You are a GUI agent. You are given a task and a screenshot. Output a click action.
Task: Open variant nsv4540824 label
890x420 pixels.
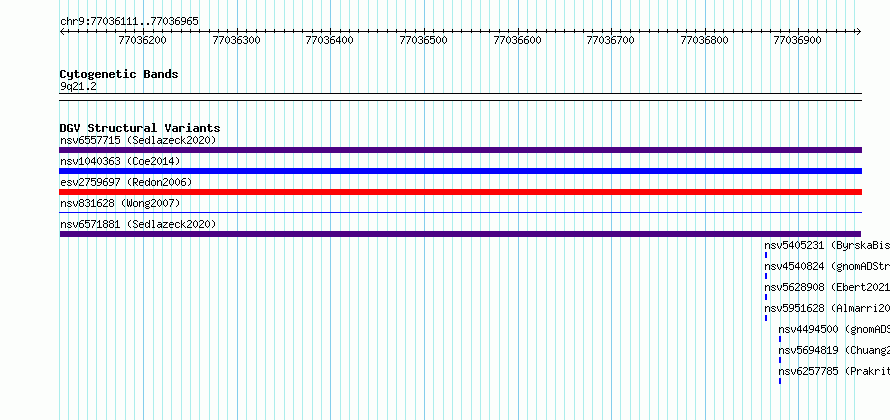(827, 266)
